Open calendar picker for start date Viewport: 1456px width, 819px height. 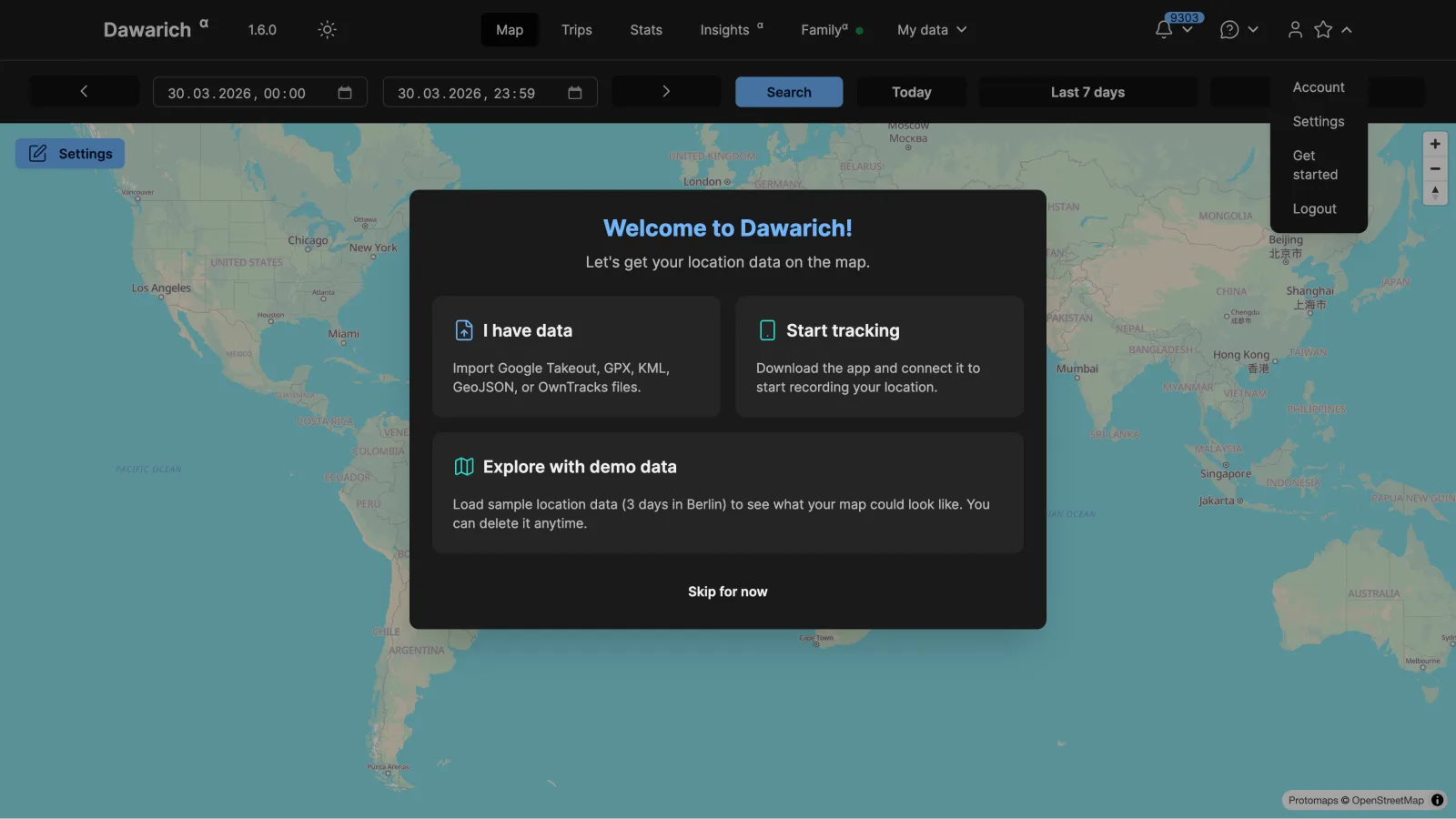345,93
